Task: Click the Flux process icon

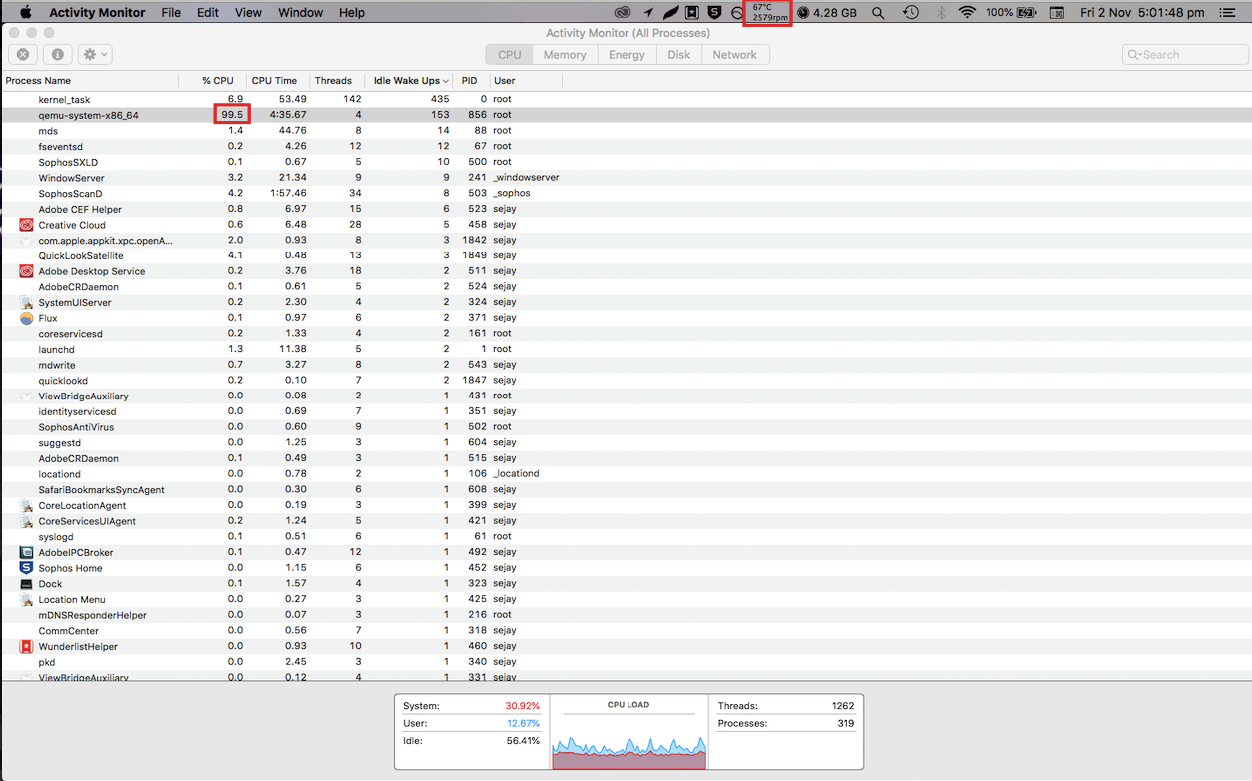Action: point(26,318)
